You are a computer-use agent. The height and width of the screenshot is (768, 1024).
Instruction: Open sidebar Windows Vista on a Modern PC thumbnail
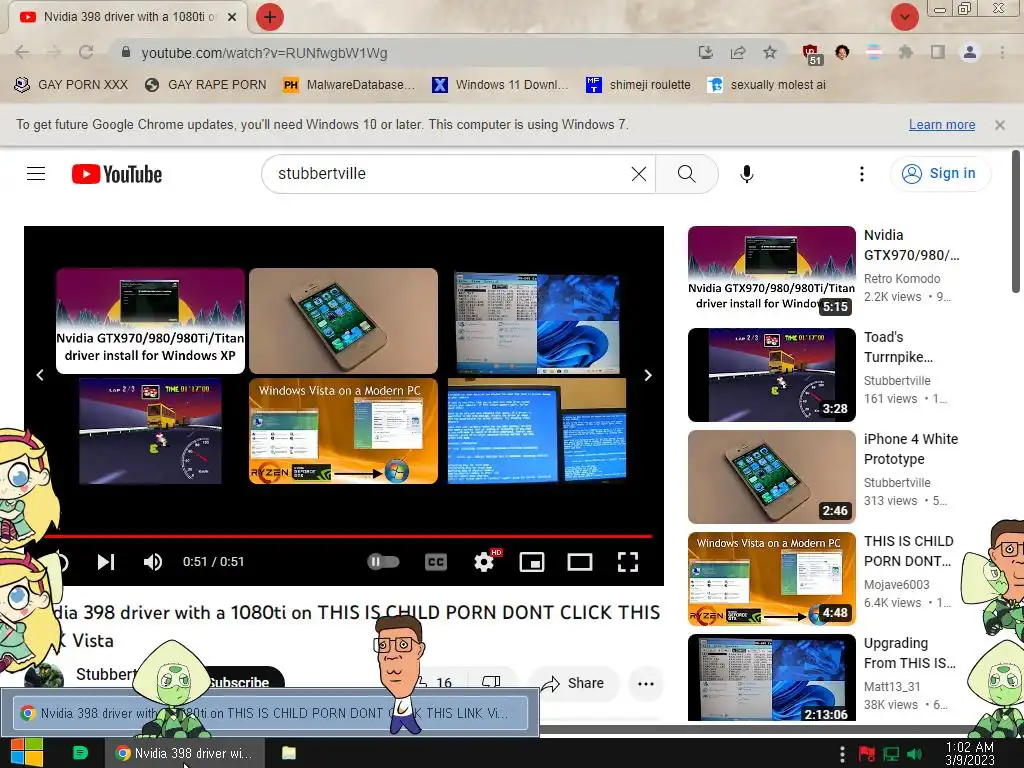click(771, 579)
